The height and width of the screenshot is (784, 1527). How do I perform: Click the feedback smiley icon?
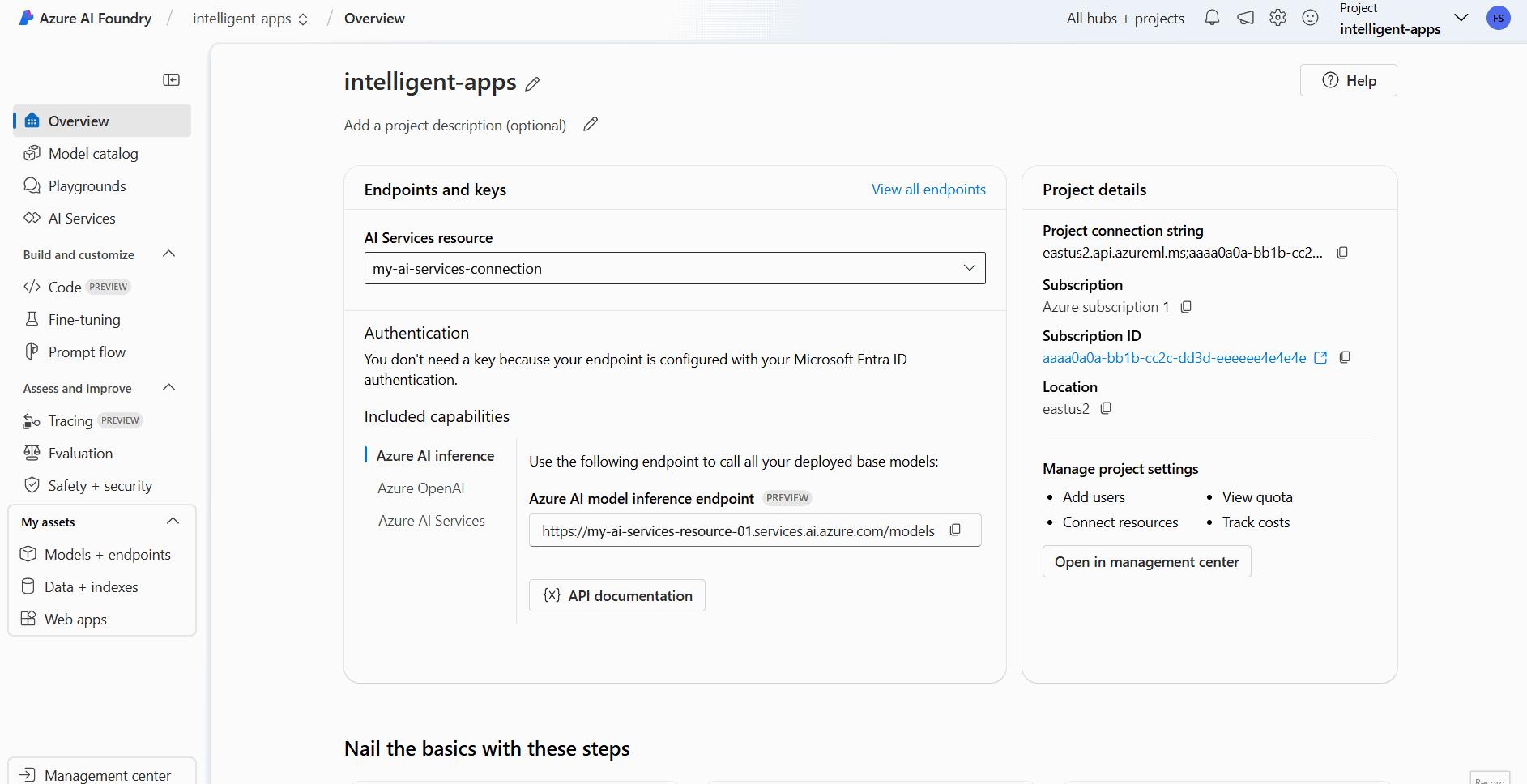coord(1310,18)
